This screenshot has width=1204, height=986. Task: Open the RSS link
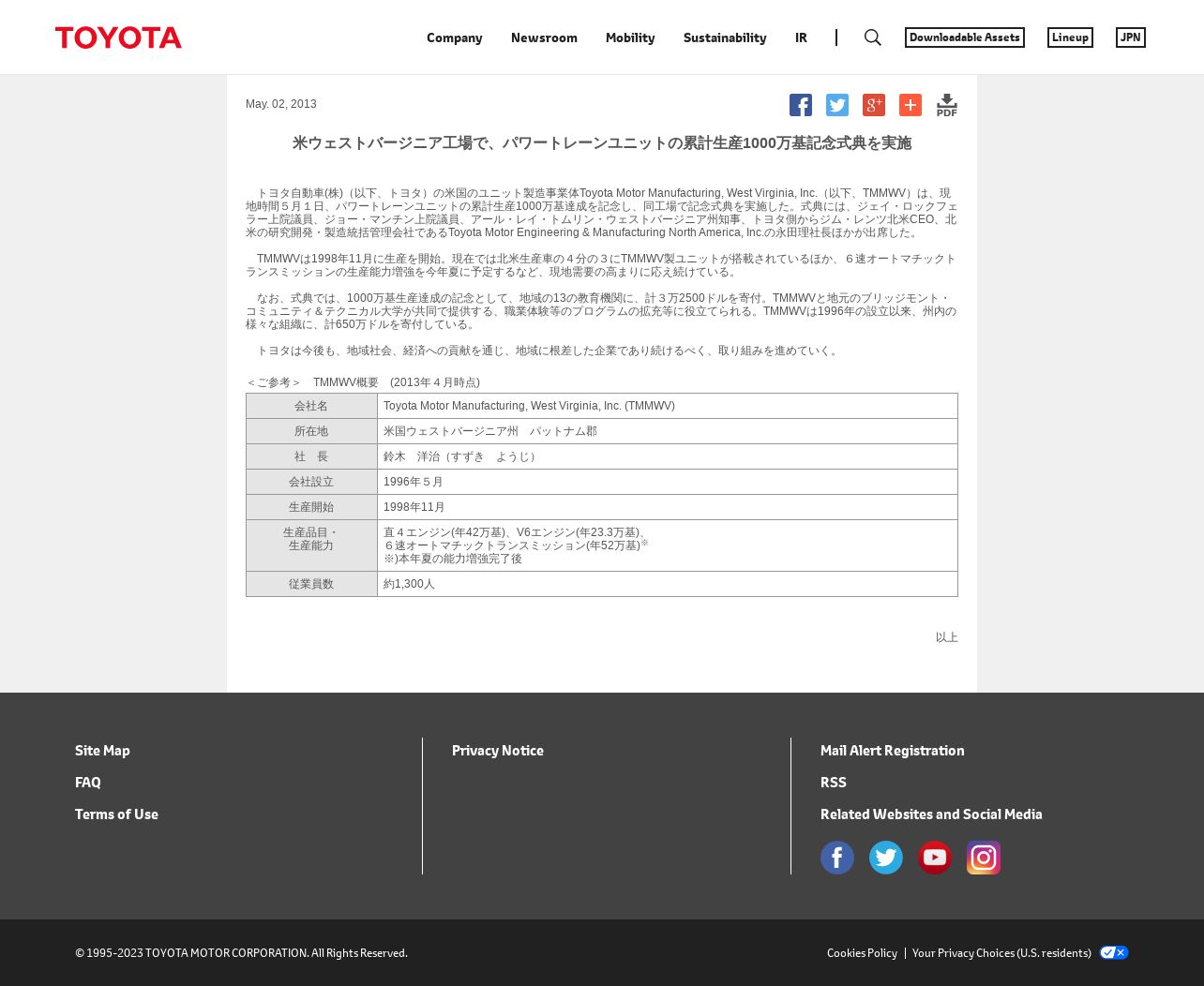[x=834, y=782]
